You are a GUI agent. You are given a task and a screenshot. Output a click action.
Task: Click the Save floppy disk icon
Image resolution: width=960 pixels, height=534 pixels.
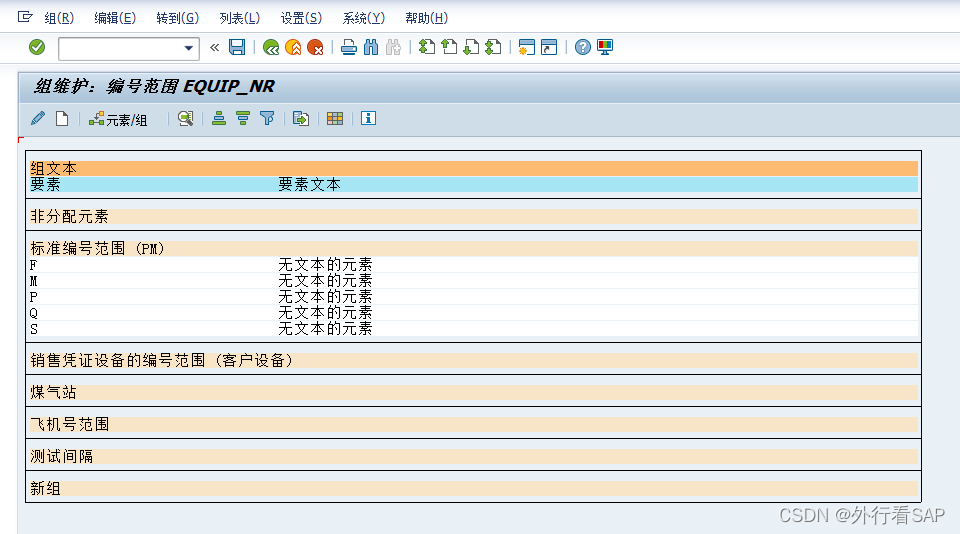pos(237,47)
